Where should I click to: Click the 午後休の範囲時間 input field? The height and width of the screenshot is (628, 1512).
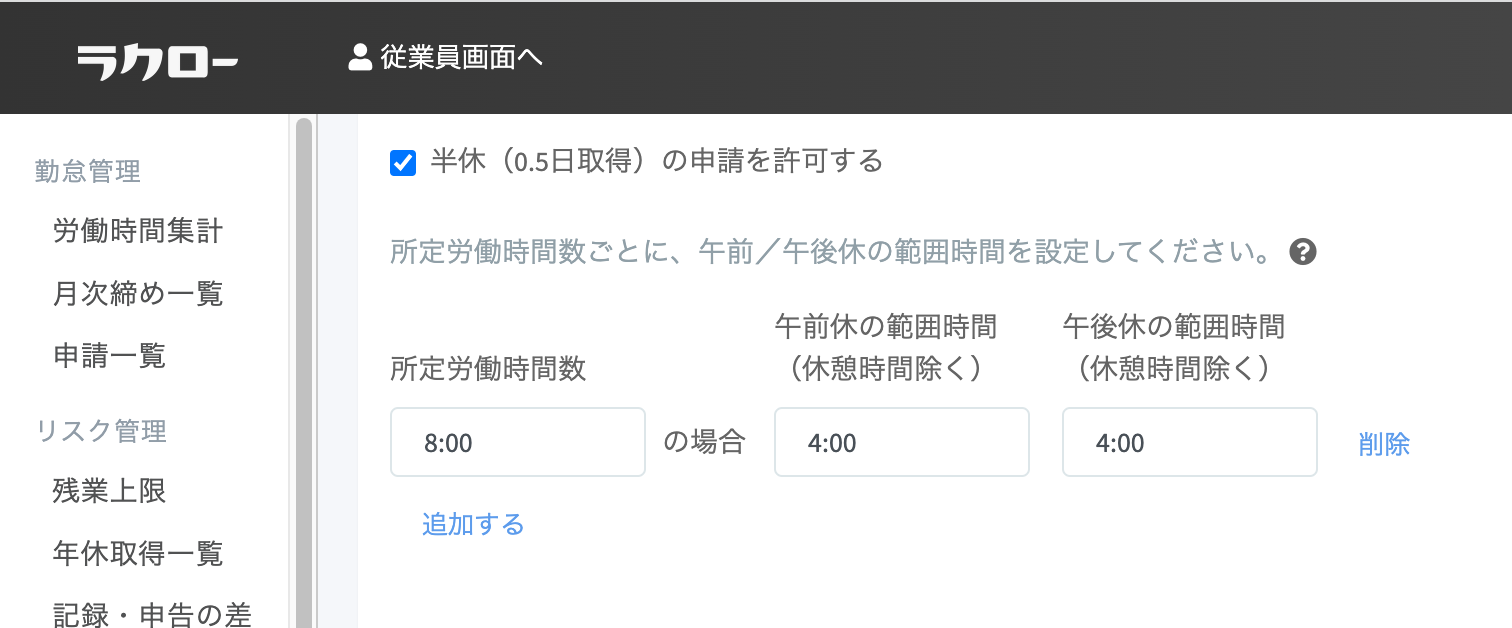click(x=1189, y=443)
